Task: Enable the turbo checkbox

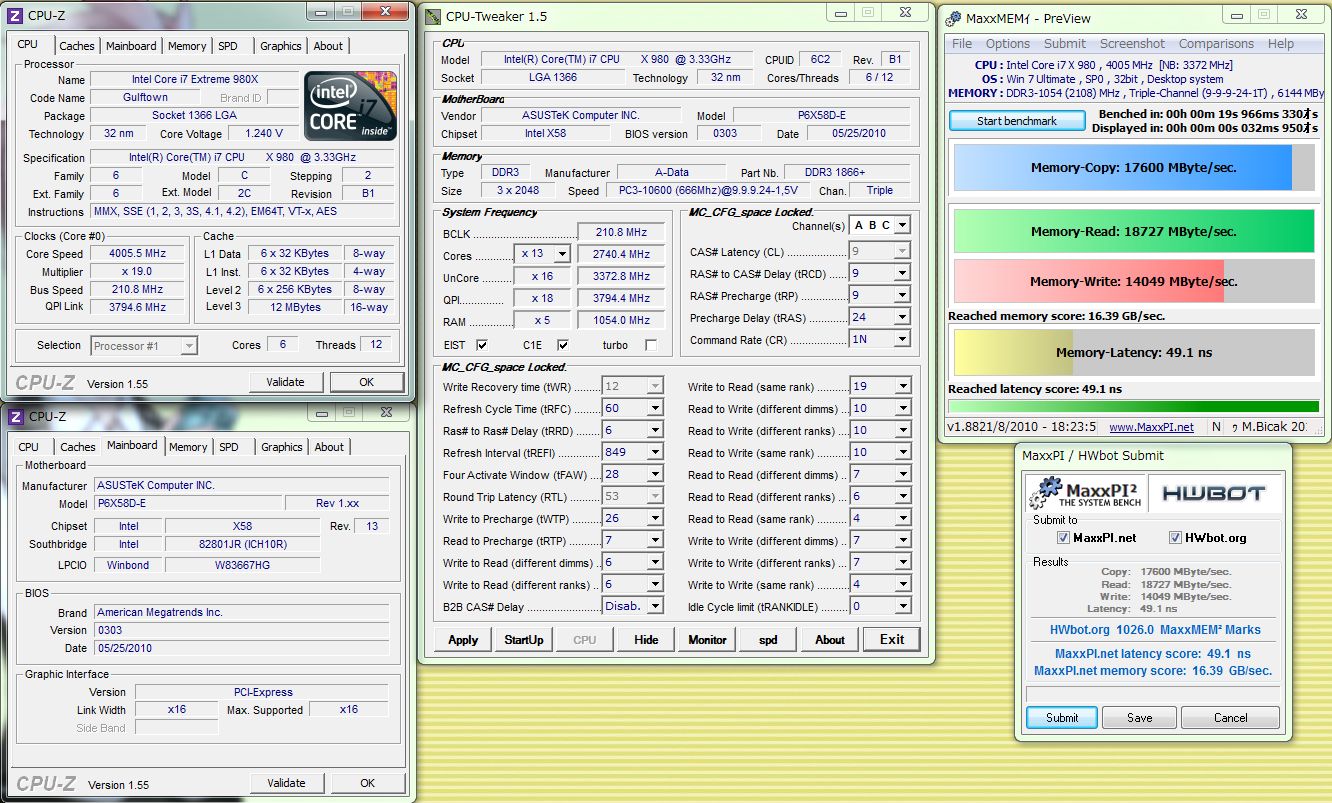Action: tap(652, 345)
